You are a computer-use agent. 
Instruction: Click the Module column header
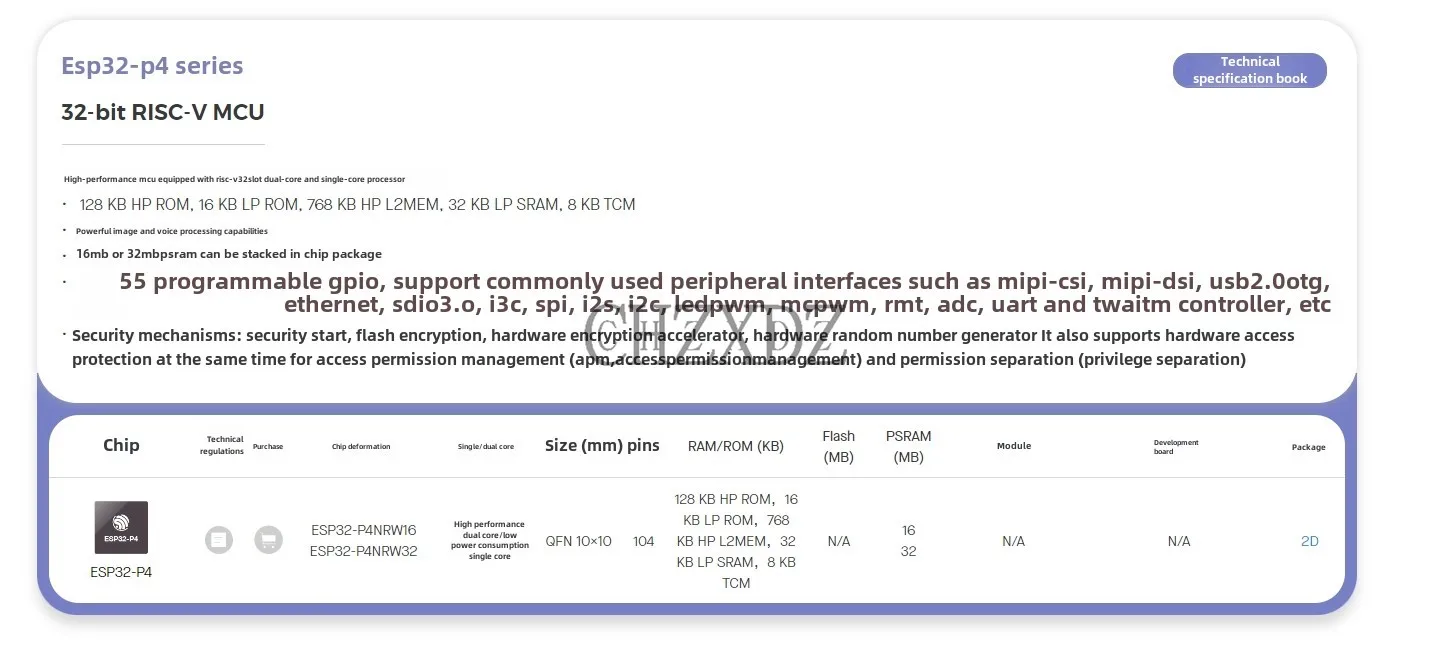point(1014,446)
